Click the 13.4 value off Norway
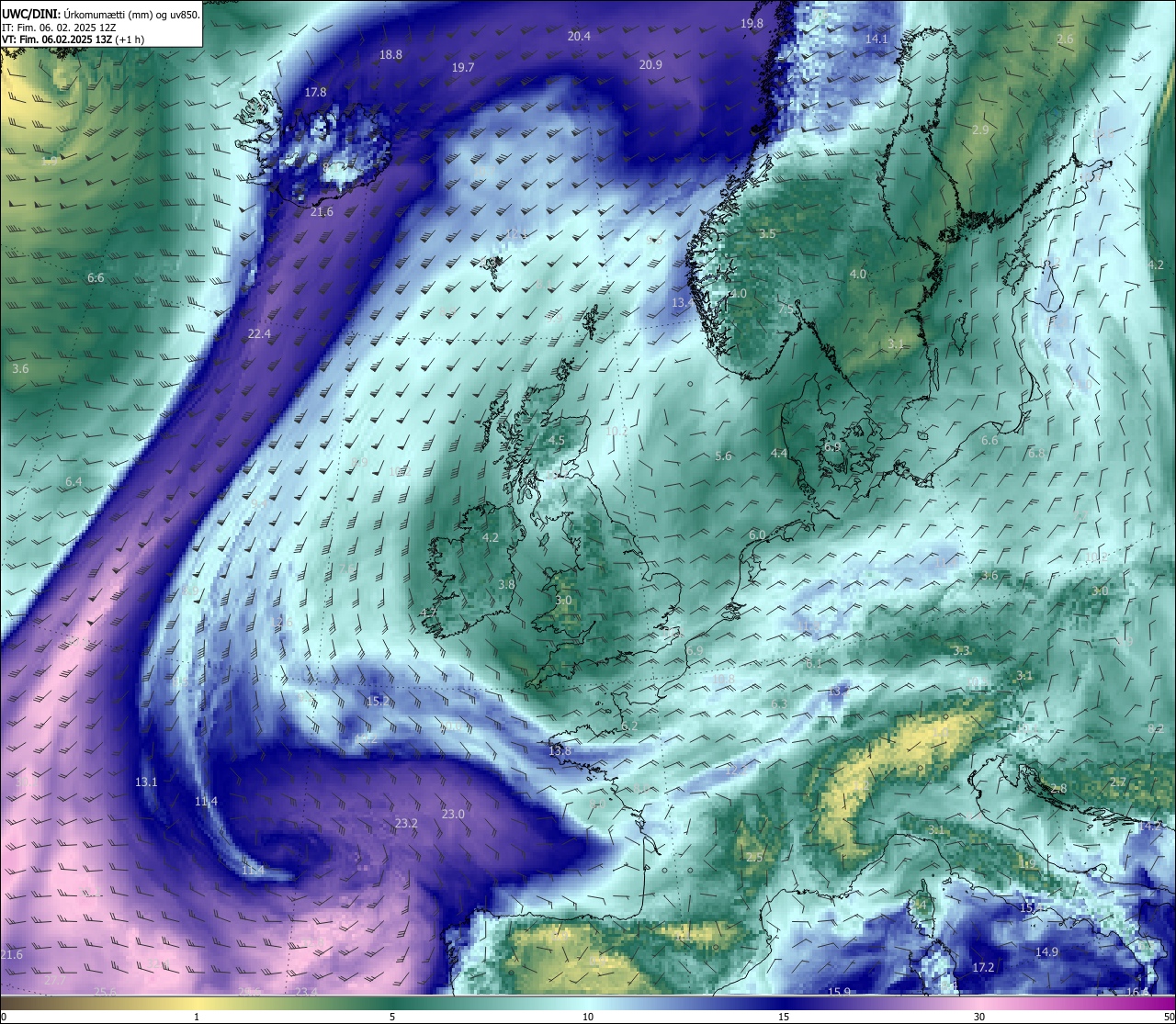The height and width of the screenshot is (1024, 1176). [682, 302]
